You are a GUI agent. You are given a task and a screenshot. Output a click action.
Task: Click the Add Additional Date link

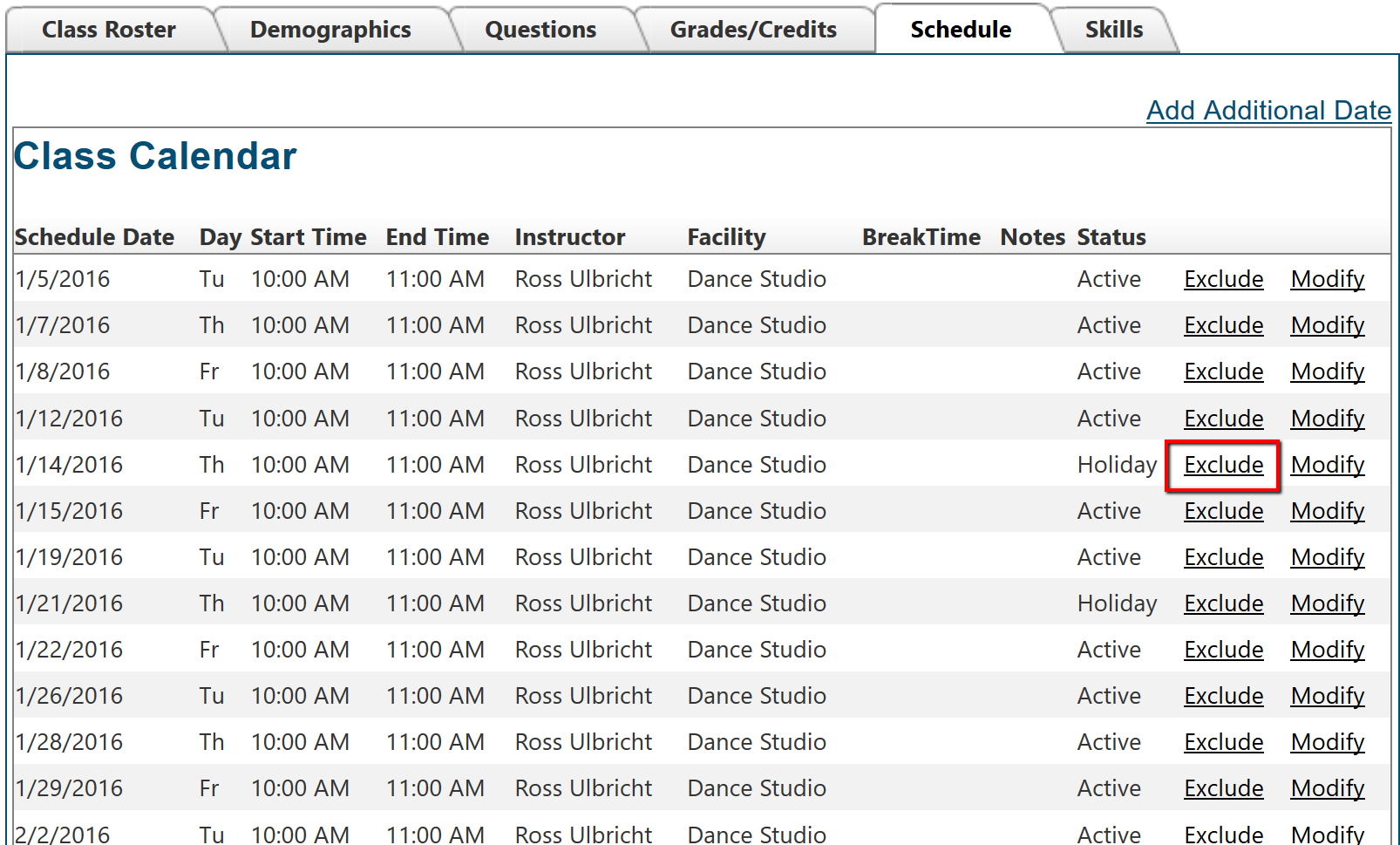coord(1268,111)
